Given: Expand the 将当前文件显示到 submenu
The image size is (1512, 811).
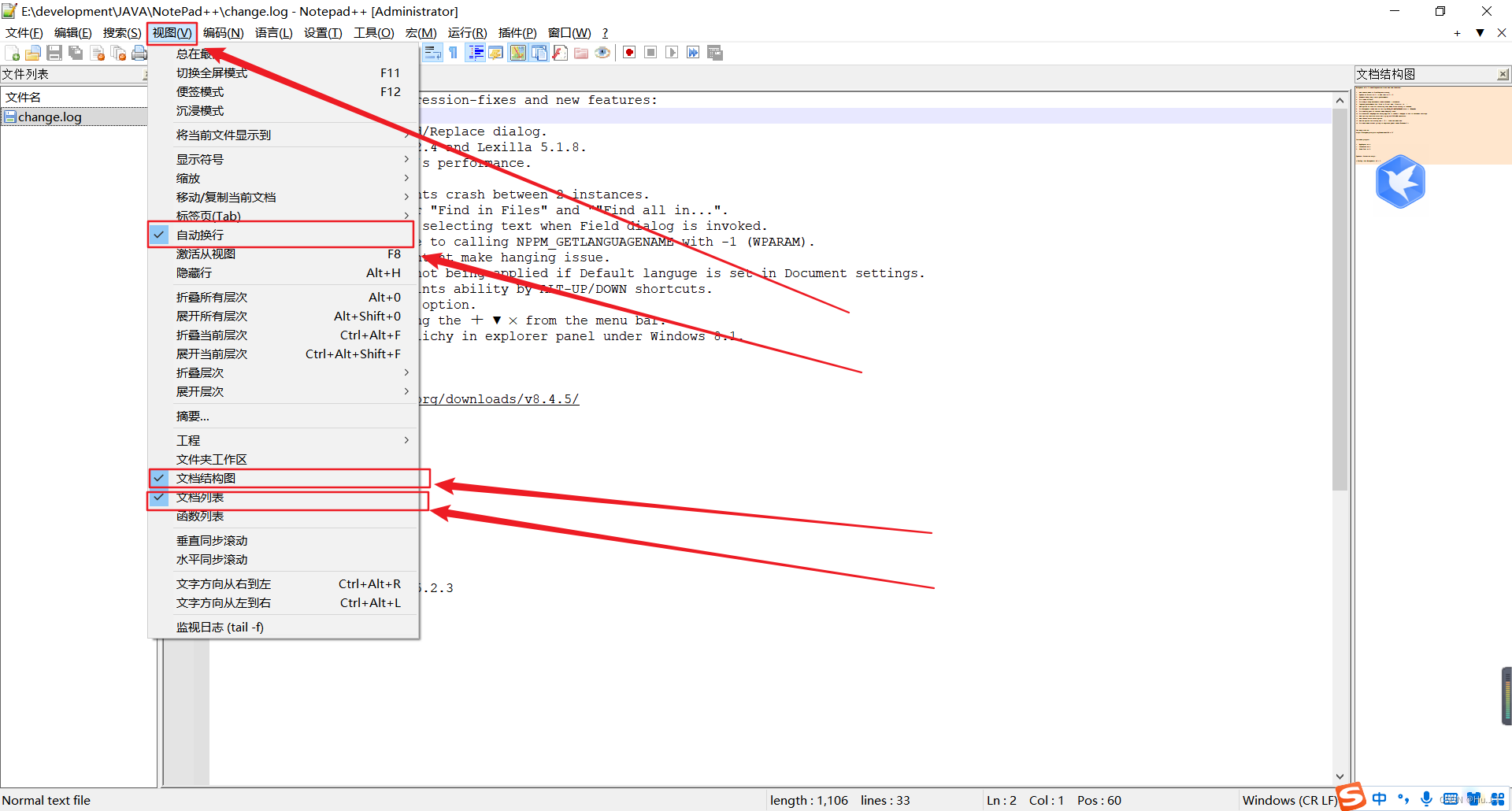Looking at the screenshot, I should (x=283, y=135).
